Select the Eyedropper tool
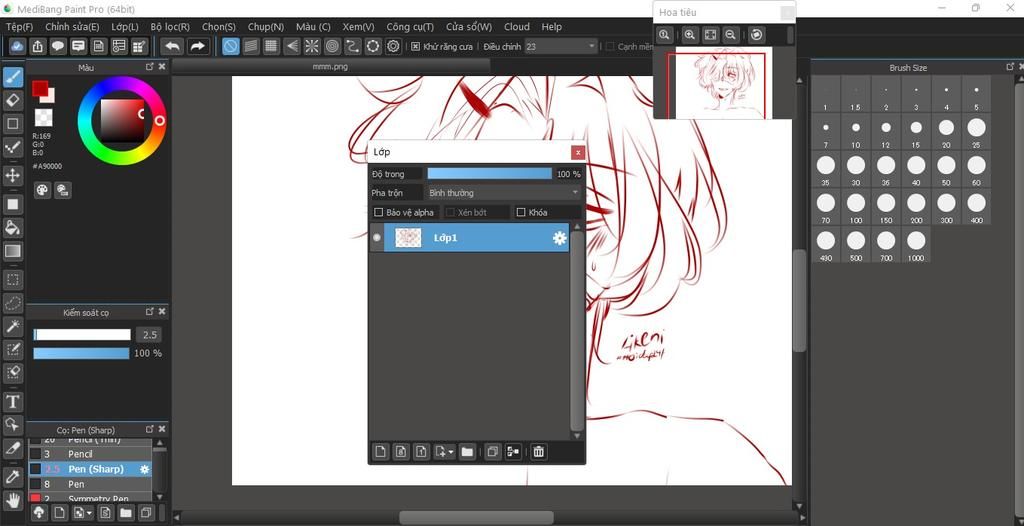Image resolution: width=1024 pixels, height=526 pixels. pyautogui.click(x=12, y=478)
